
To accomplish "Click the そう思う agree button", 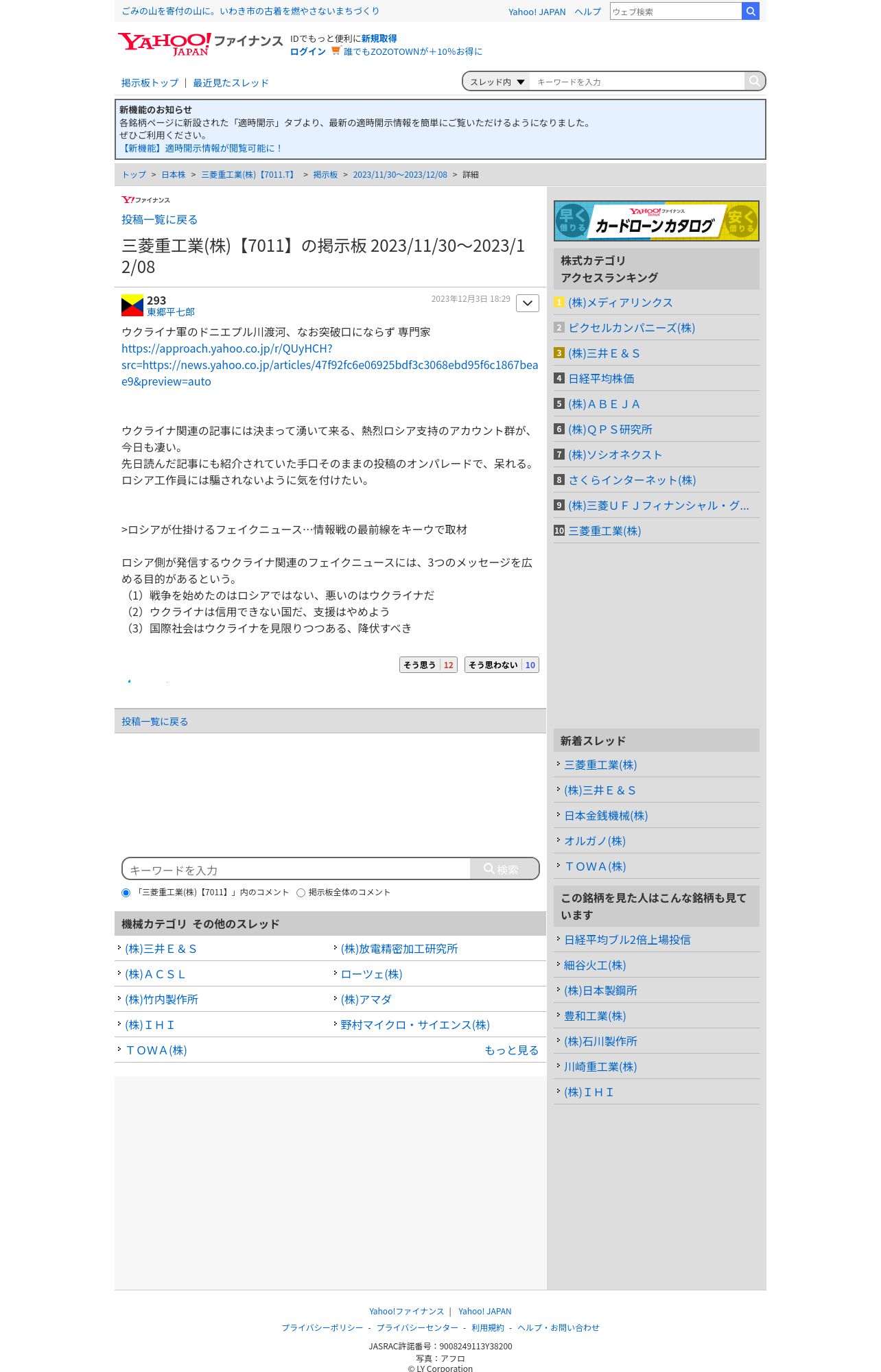I will pos(428,665).
